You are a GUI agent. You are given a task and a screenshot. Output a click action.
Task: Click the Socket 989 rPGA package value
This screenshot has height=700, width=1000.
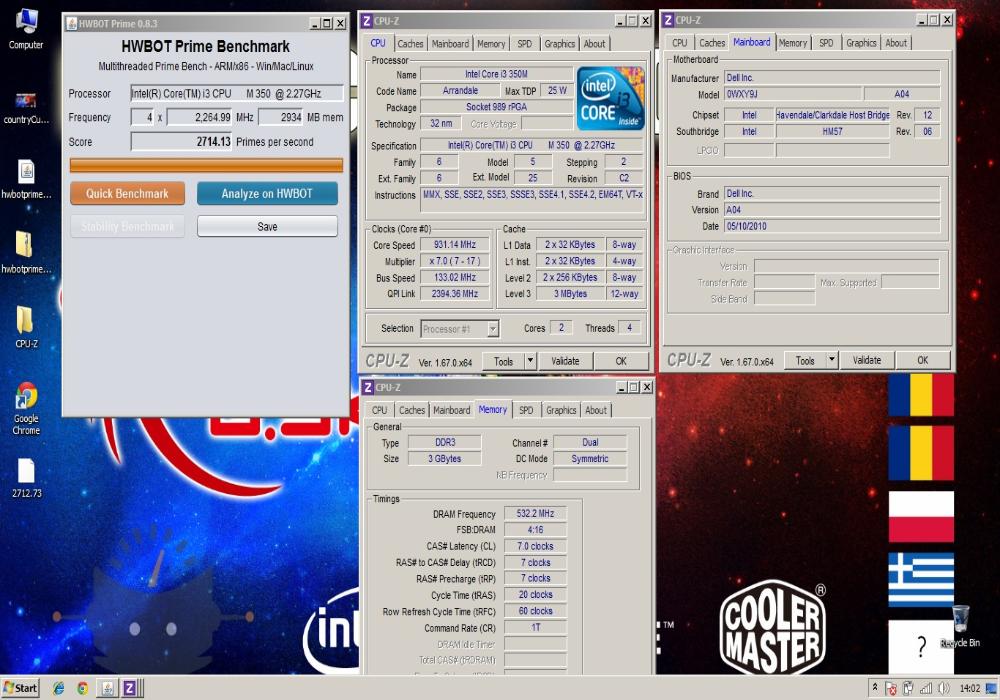(496, 107)
